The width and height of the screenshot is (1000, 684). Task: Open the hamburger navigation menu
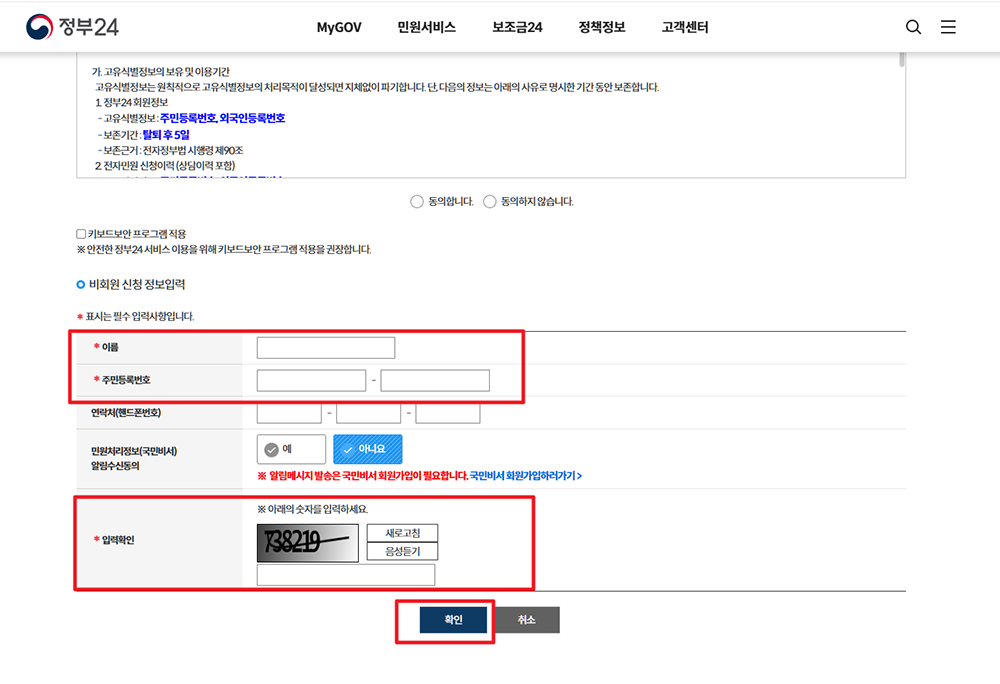(948, 27)
